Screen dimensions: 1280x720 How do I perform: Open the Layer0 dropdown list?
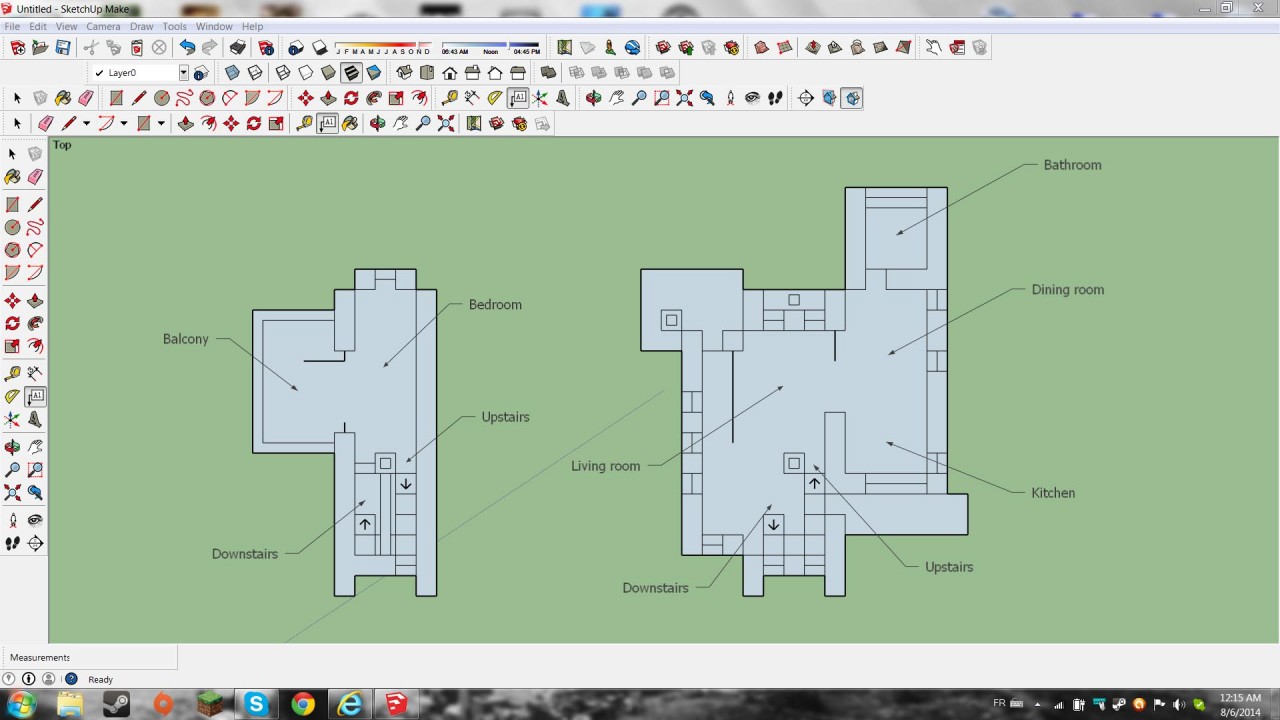pos(183,73)
